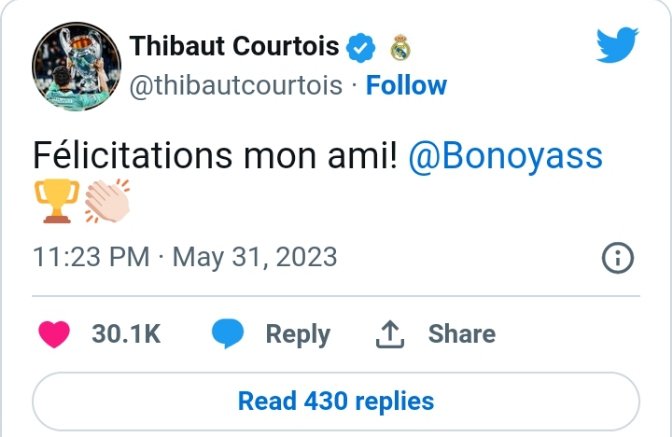
Task: Click the Share text label
Action: [461, 334]
